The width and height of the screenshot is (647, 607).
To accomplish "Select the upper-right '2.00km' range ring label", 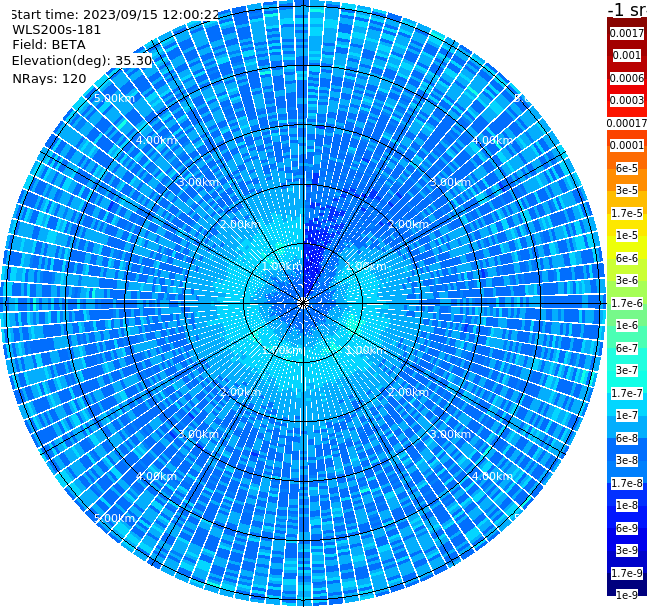I will pyautogui.click(x=408, y=224).
